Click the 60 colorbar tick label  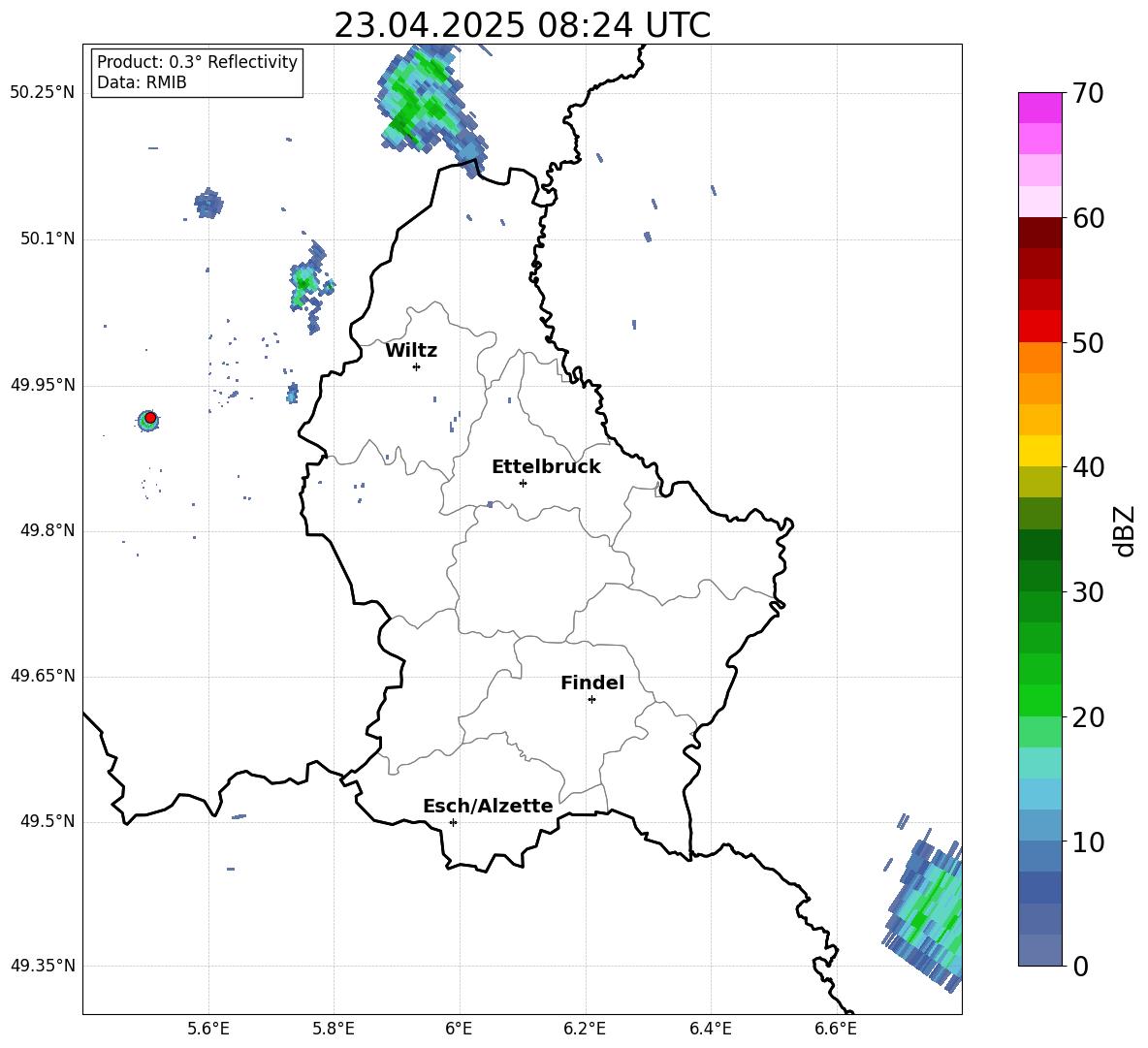1088,218
